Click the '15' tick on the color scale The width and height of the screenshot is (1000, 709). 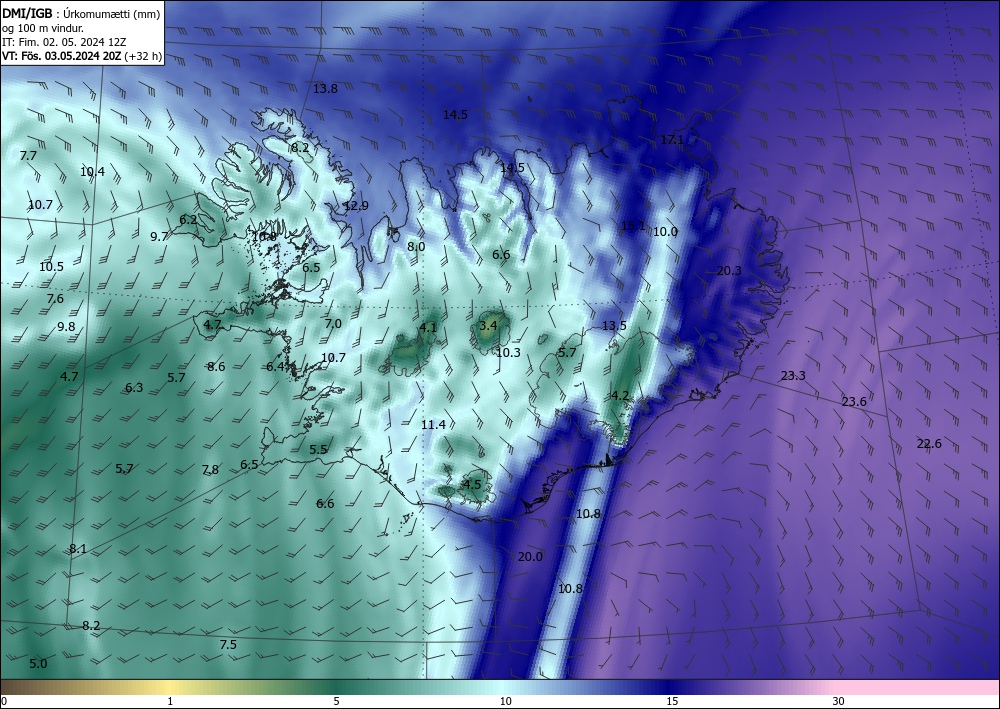672,702
